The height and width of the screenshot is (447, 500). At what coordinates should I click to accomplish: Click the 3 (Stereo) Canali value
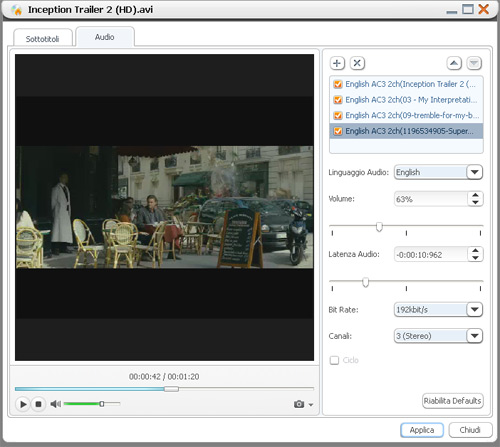(x=431, y=336)
